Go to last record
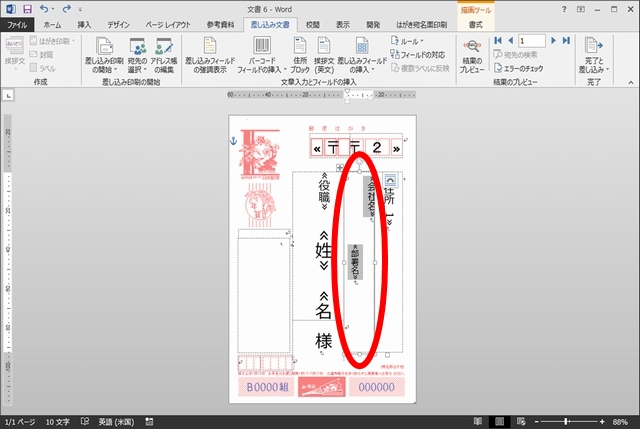The width and height of the screenshot is (640, 429). click(566, 40)
